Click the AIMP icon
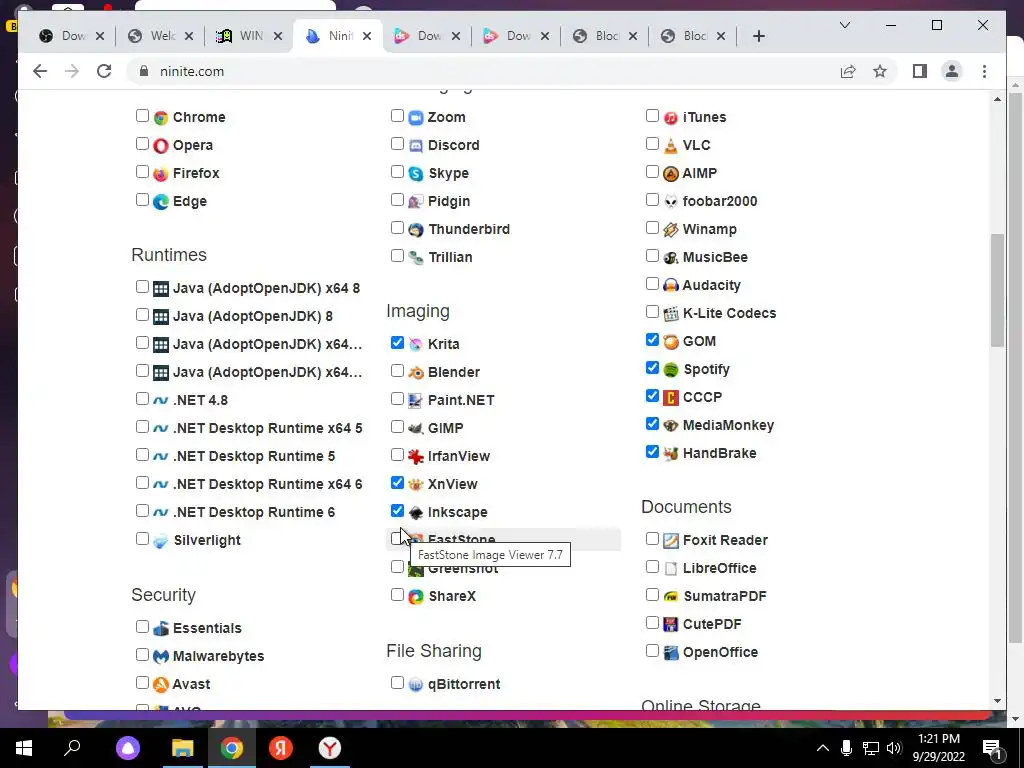The width and height of the screenshot is (1024, 768). point(671,174)
